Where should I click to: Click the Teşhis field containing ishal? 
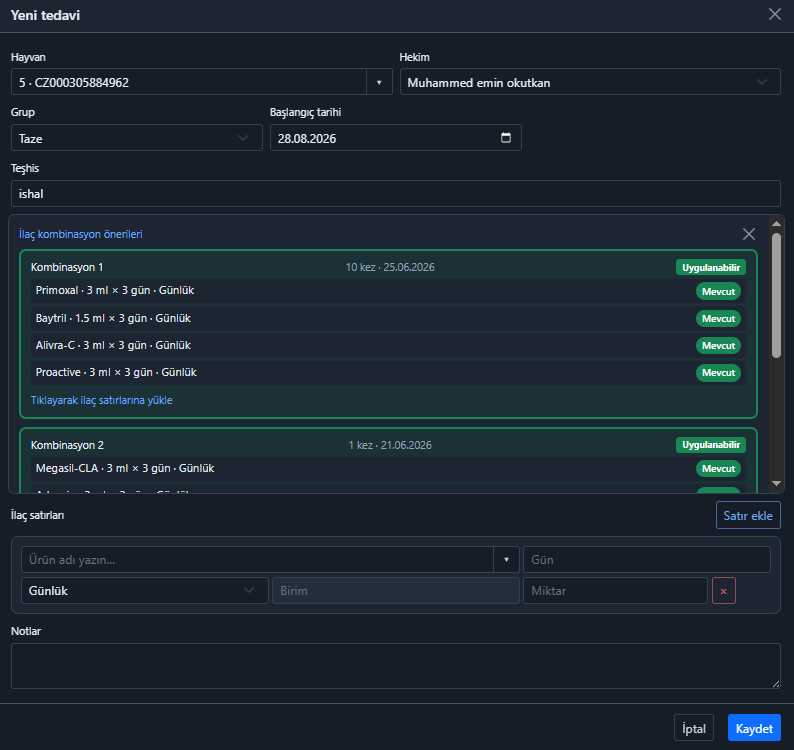tap(395, 193)
